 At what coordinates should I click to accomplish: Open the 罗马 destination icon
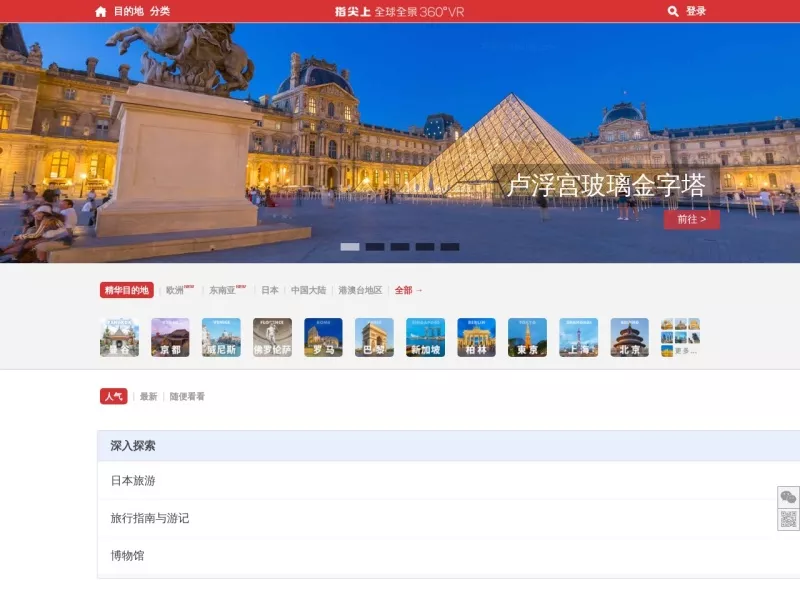pos(323,337)
